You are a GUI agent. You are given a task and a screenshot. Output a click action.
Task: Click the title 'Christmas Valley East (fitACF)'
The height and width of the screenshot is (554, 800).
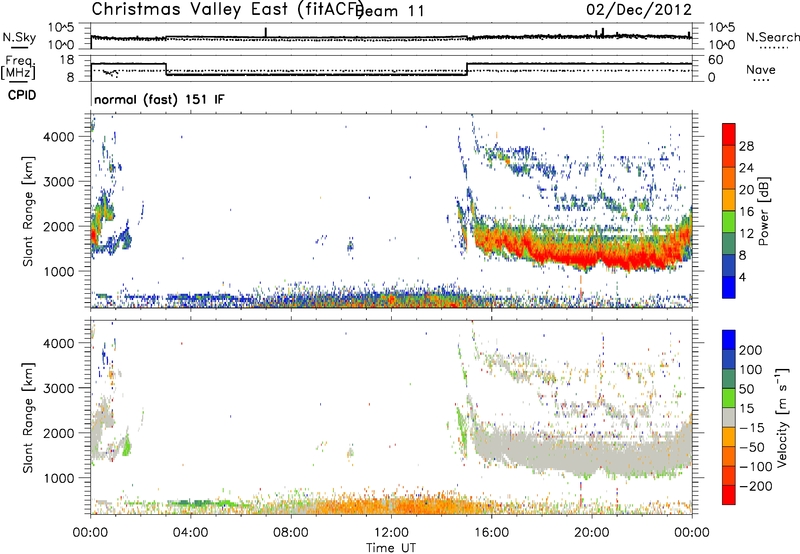coord(228,9)
